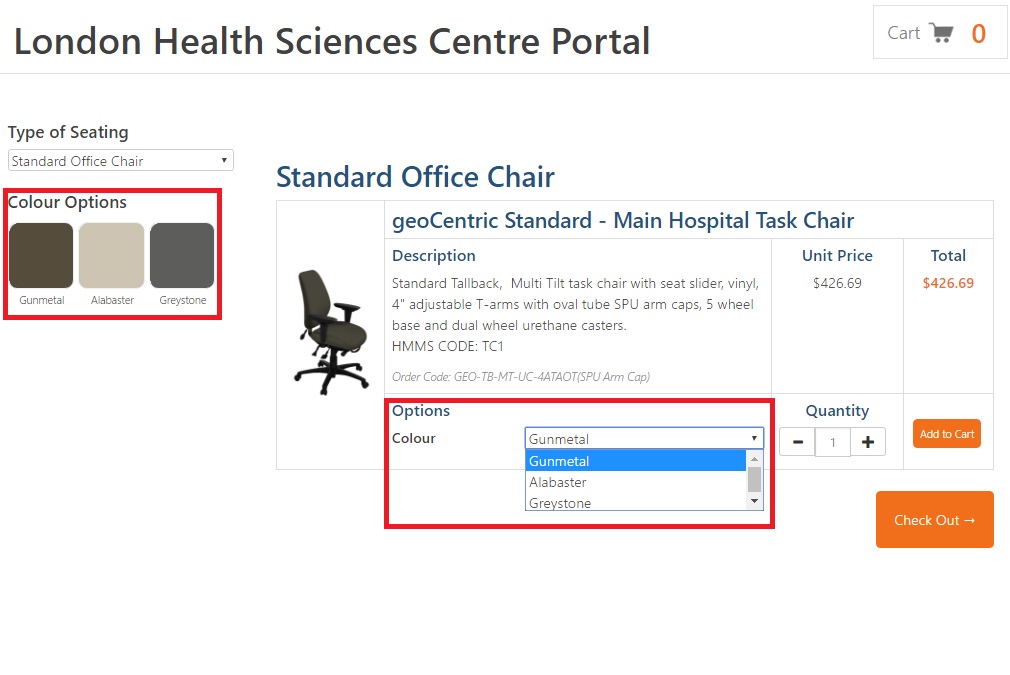Click the cart item count number

click(978, 33)
